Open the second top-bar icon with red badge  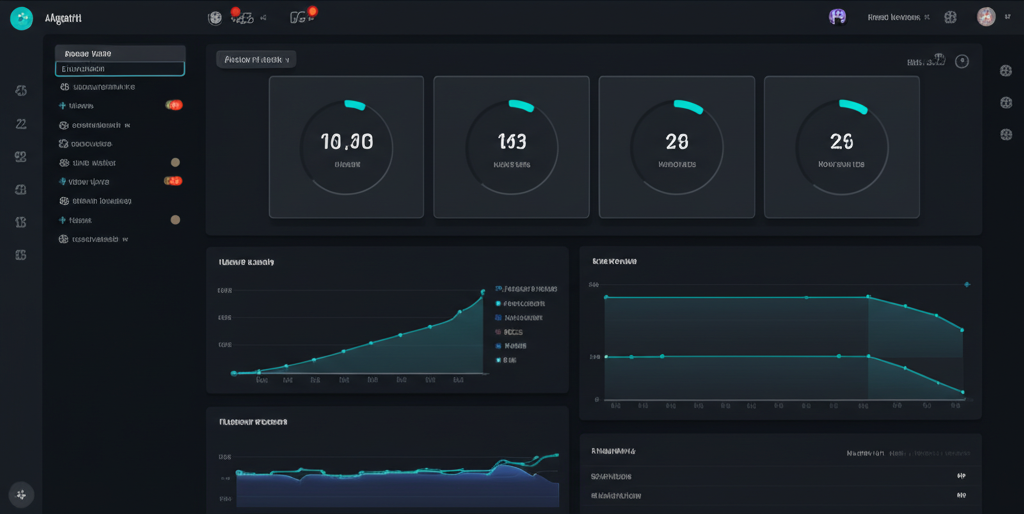[x=301, y=17]
